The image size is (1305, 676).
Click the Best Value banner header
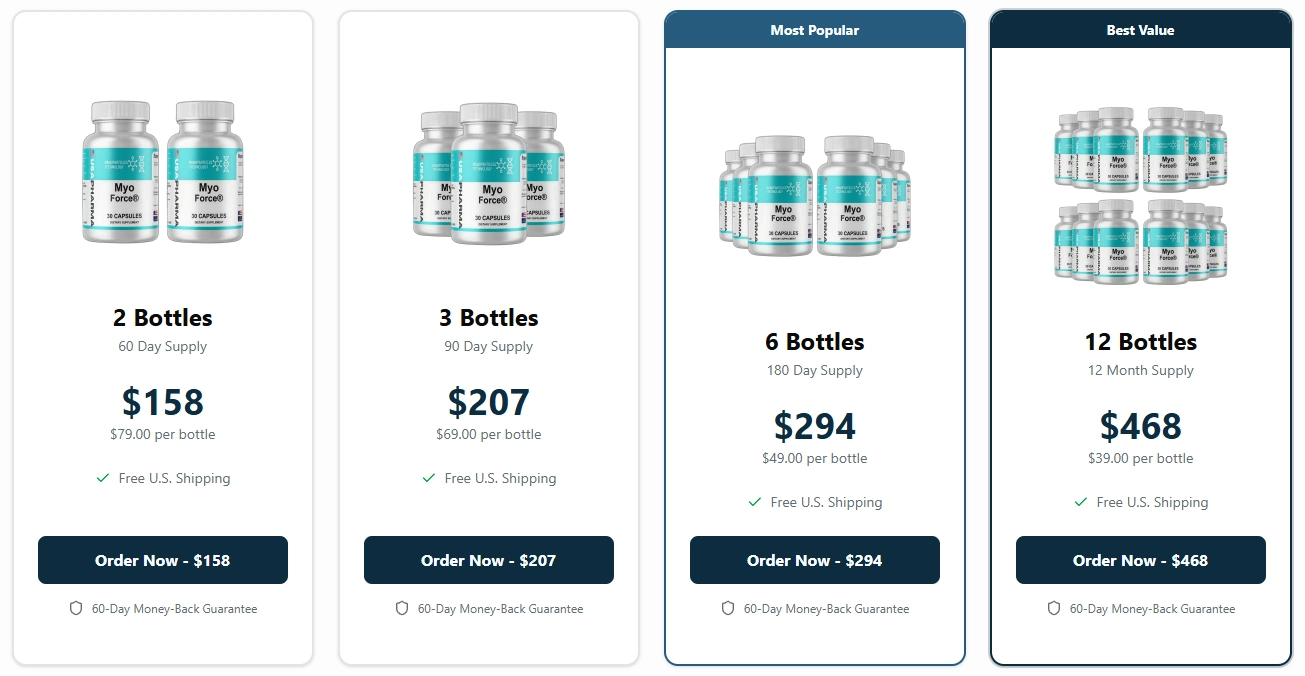pyautogui.click(x=1141, y=29)
